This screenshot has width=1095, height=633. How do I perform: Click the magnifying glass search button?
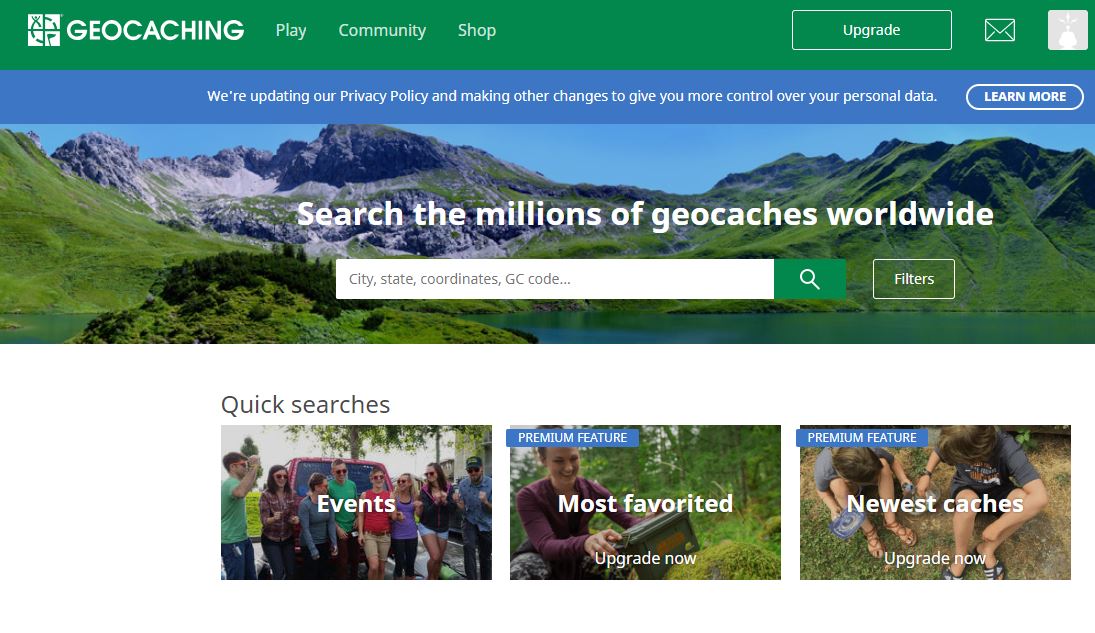(x=810, y=279)
